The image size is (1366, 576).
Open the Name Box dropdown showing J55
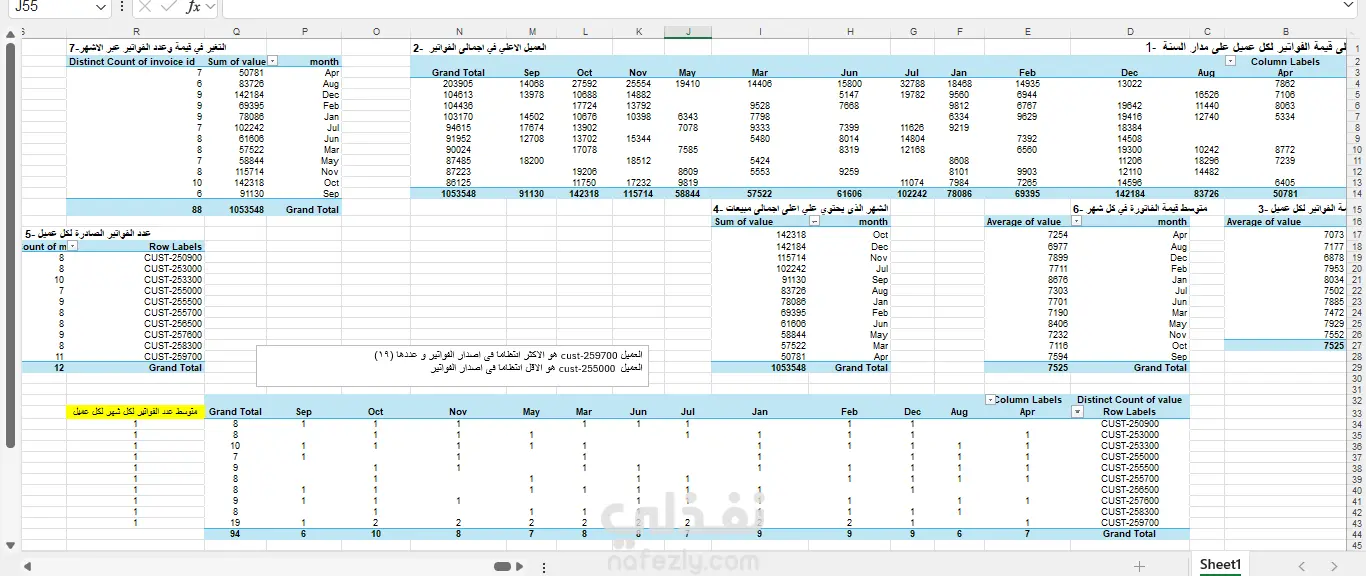[101, 7]
